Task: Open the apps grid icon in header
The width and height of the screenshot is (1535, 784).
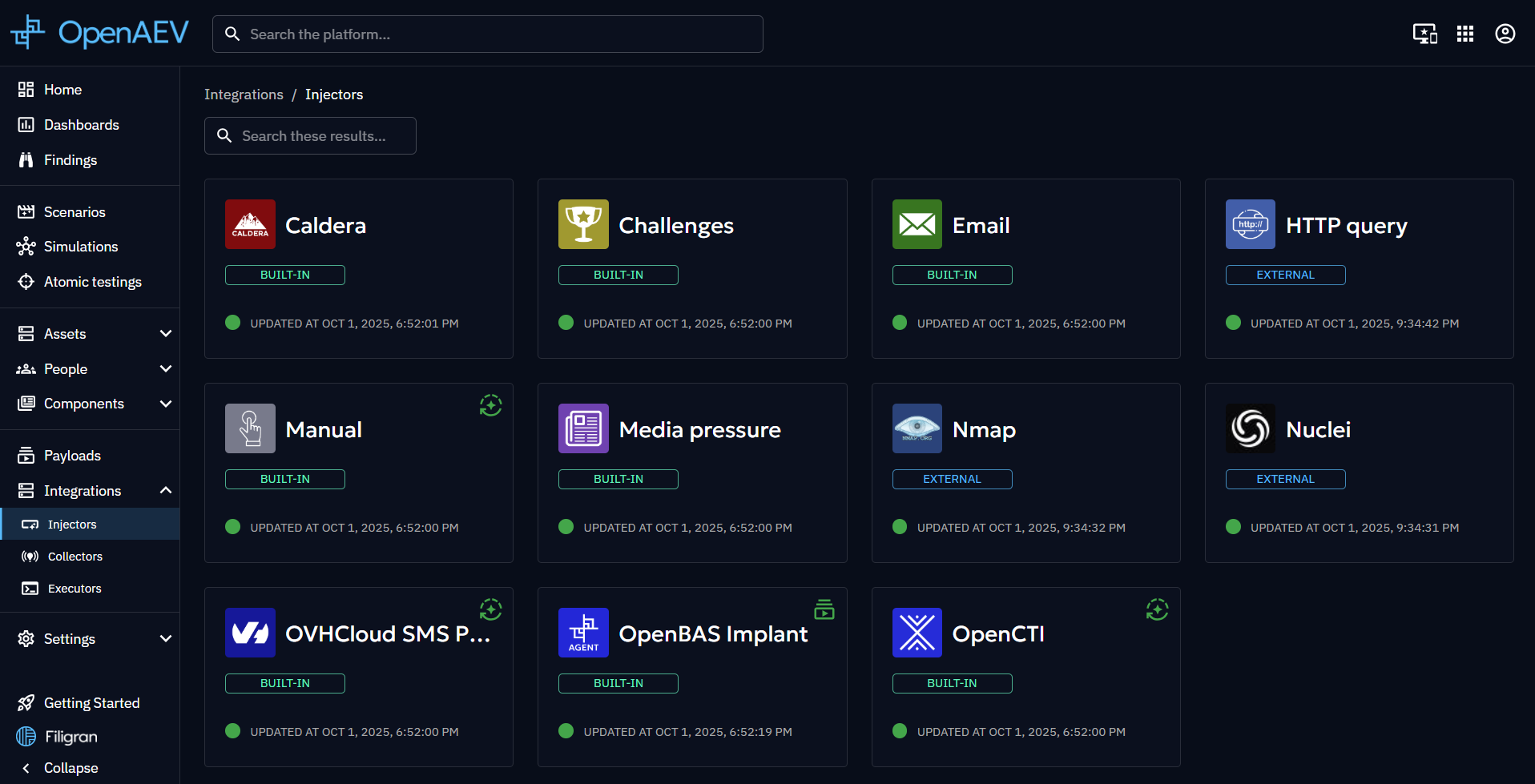Action: click(x=1464, y=34)
